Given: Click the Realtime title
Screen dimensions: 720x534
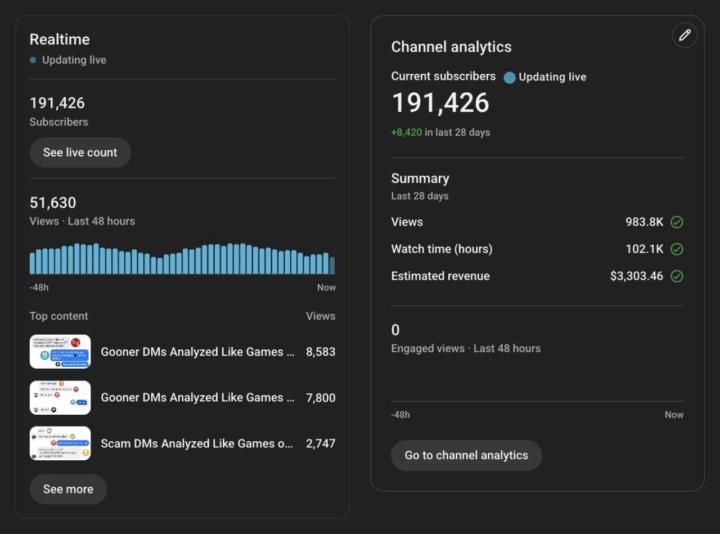Looking at the screenshot, I should pyautogui.click(x=60, y=39).
